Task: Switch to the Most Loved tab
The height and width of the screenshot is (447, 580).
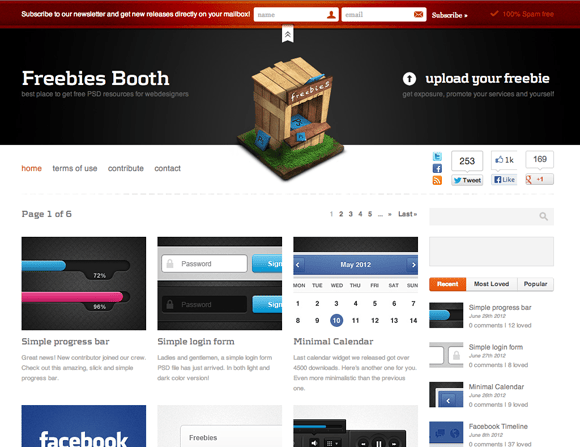Action: (x=492, y=284)
